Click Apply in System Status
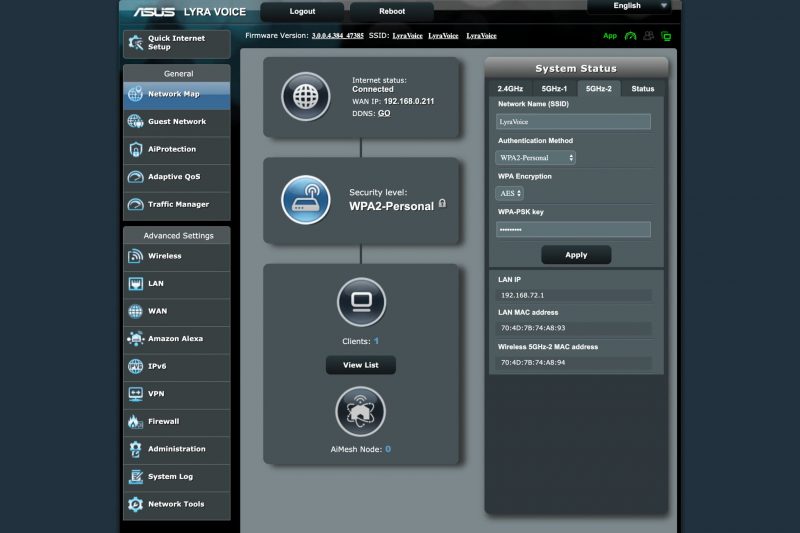The image size is (800, 533). [x=576, y=255]
